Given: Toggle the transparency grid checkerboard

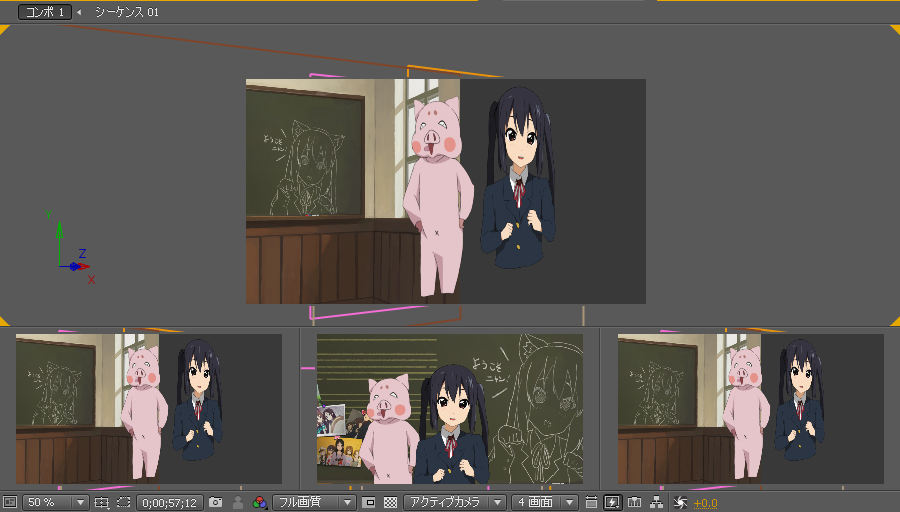Looking at the screenshot, I should pyautogui.click(x=390, y=502).
